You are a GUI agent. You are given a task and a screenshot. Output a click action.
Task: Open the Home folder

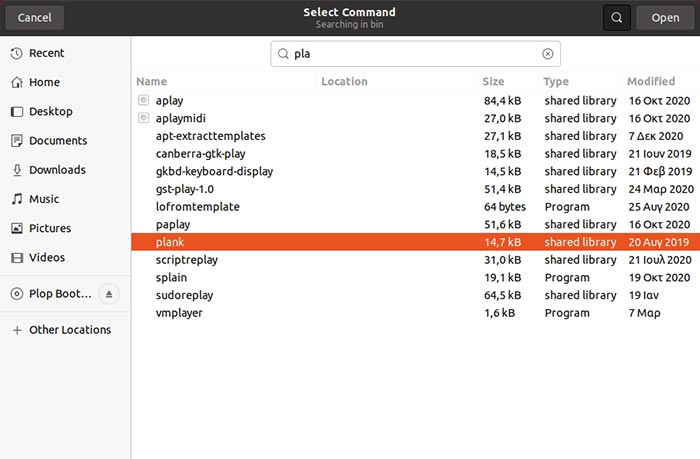coord(65,82)
